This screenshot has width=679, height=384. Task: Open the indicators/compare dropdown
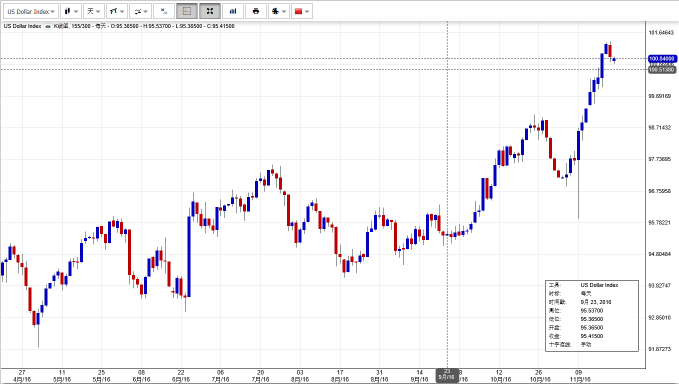click(140, 11)
